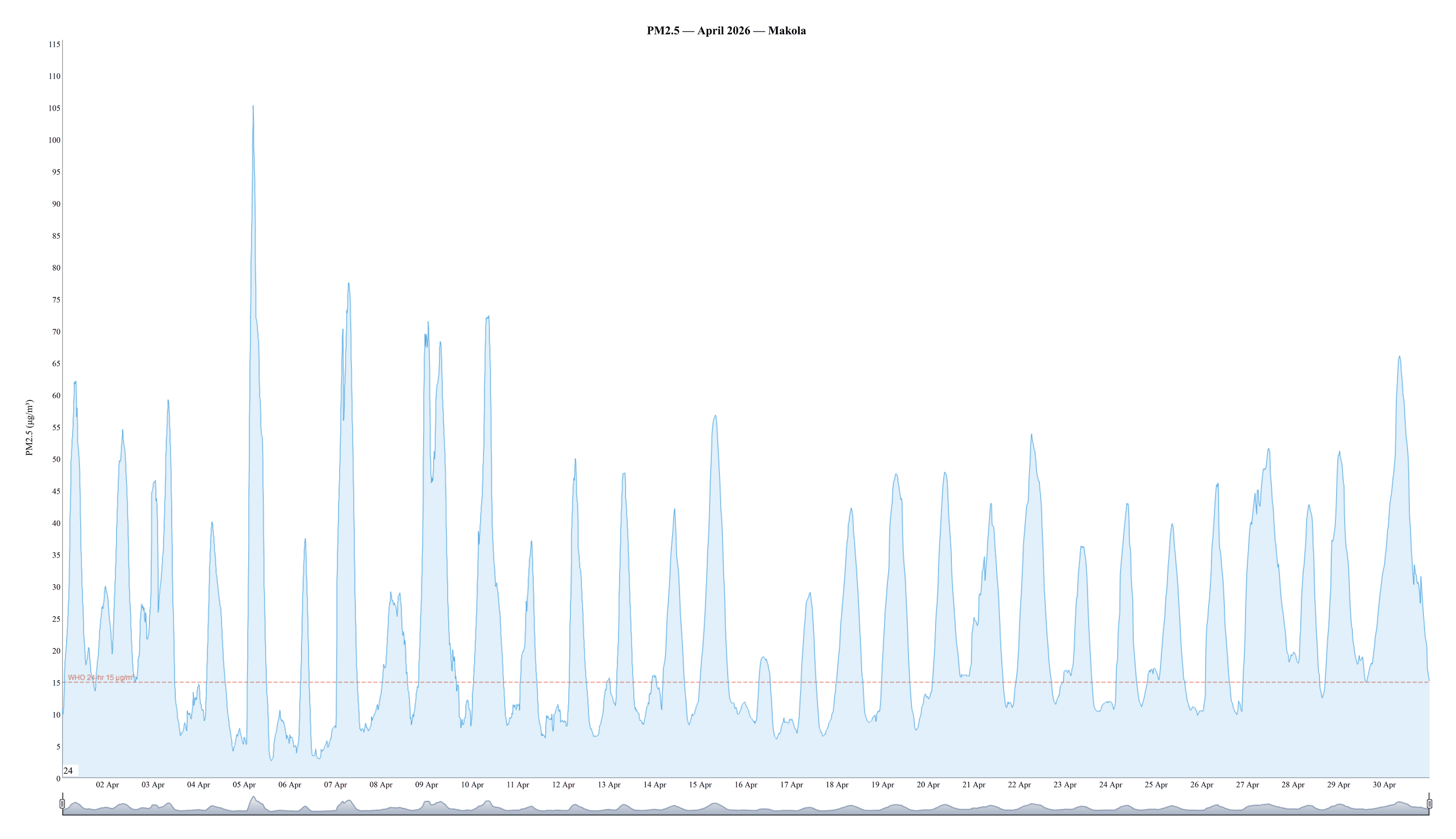Click the '20 Apr' x-axis label

928,785
